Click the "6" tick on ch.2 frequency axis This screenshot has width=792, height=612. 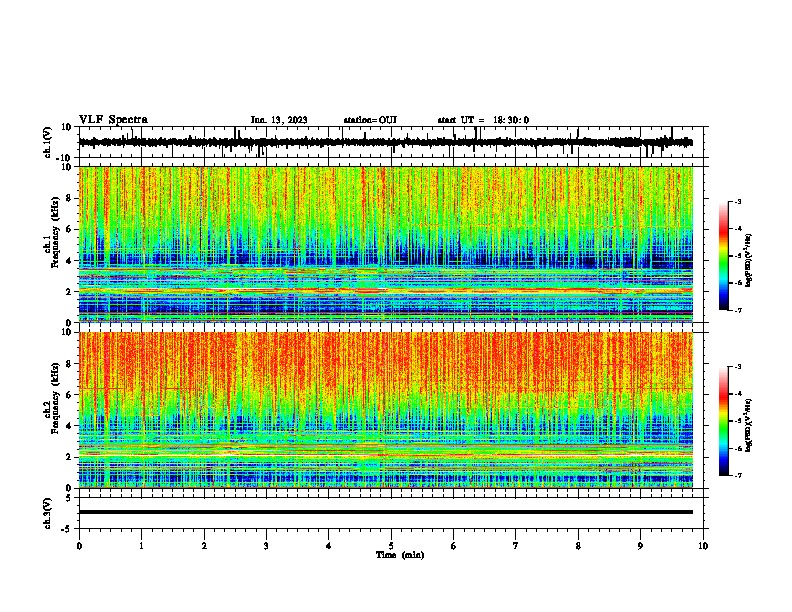[69, 395]
